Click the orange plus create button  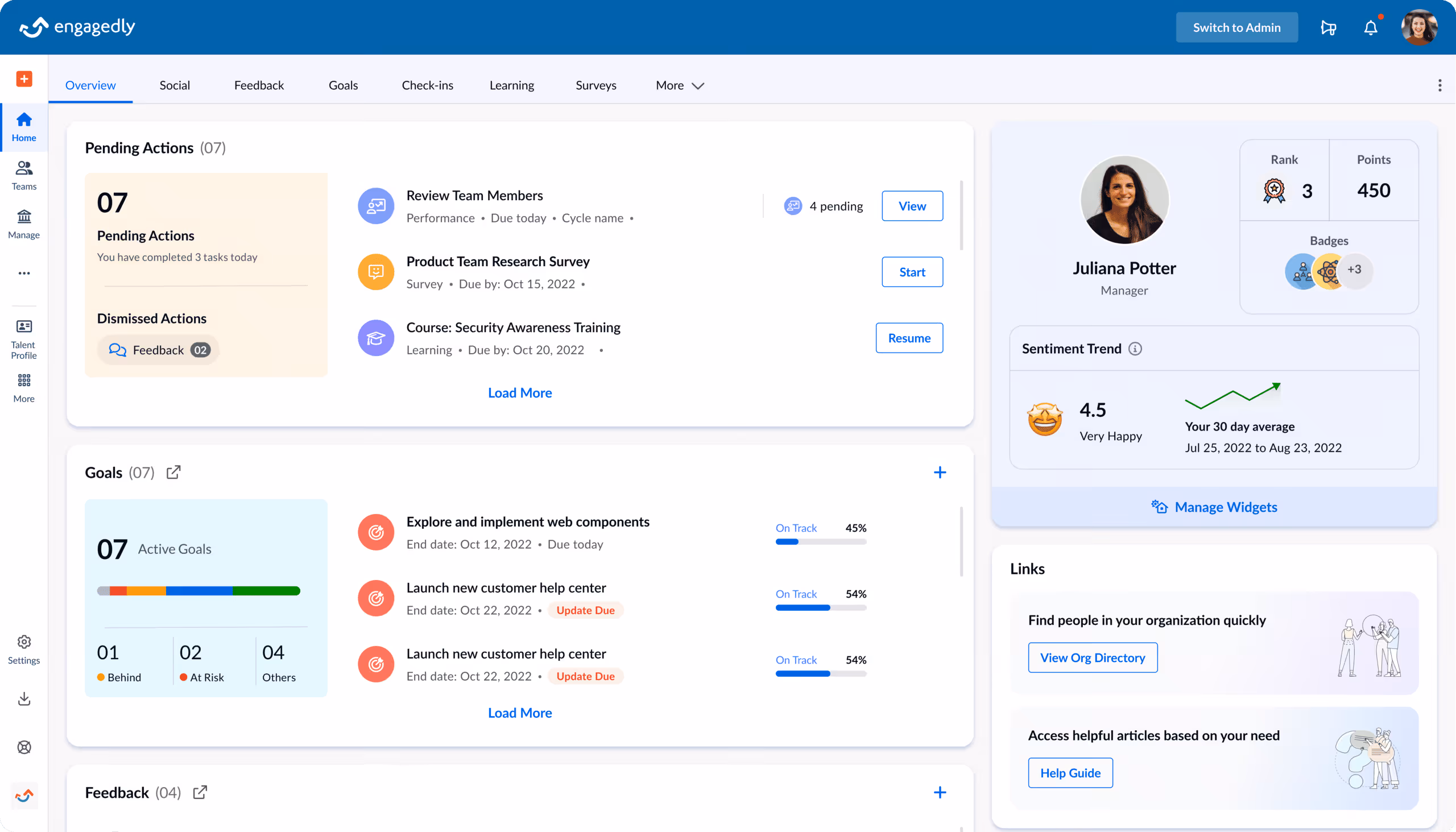pos(24,79)
